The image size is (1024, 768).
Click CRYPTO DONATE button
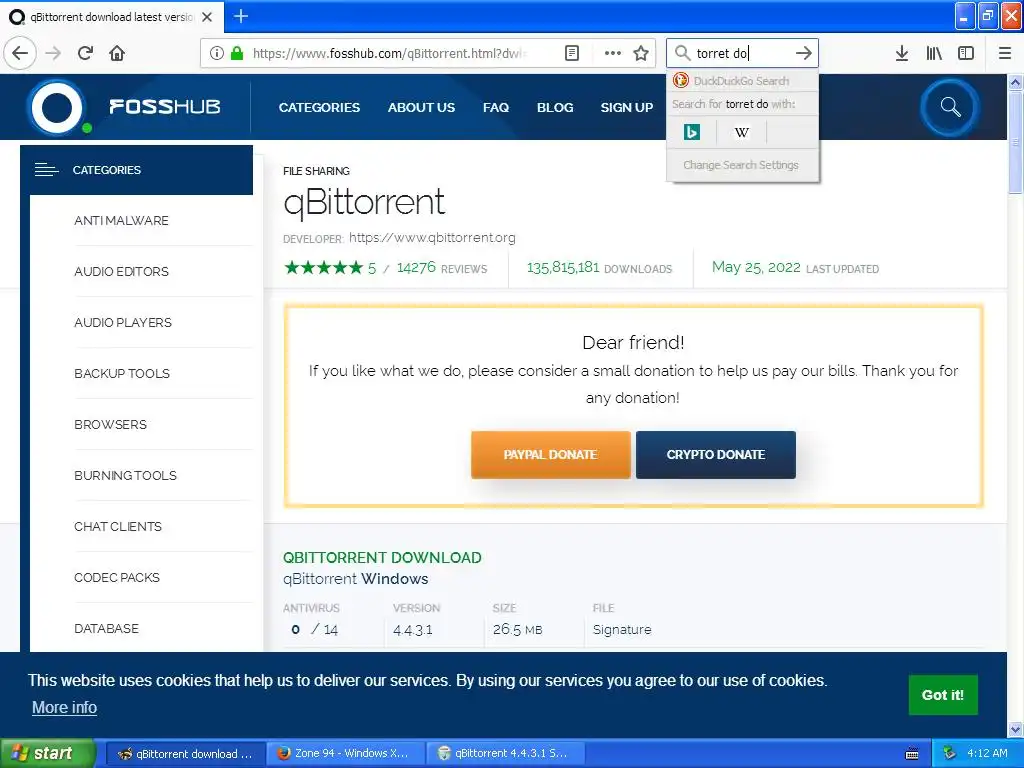716,455
